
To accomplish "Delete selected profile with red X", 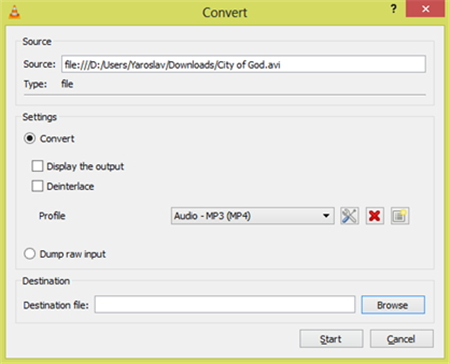I will pyautogui.click(x=375, y=216).
